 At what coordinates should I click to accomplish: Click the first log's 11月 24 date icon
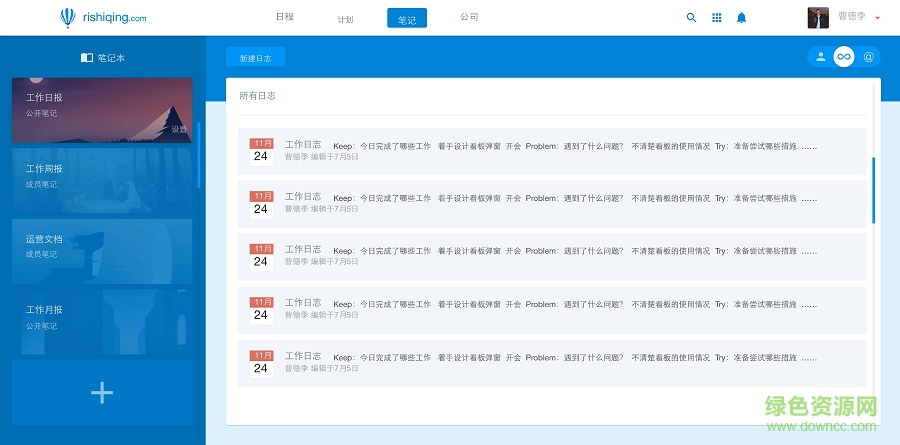point(260,150)
